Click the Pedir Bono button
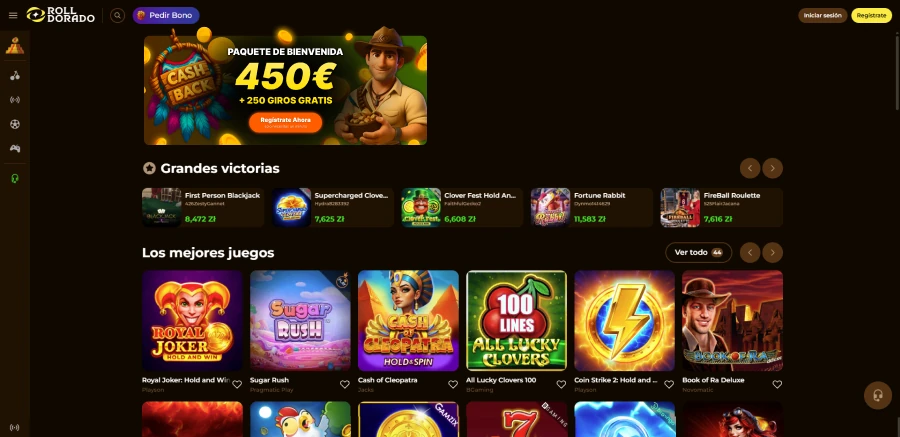Image resolution: width=900 pixels, height=437 pixels. pyautogui.click(x=166, y=16)
